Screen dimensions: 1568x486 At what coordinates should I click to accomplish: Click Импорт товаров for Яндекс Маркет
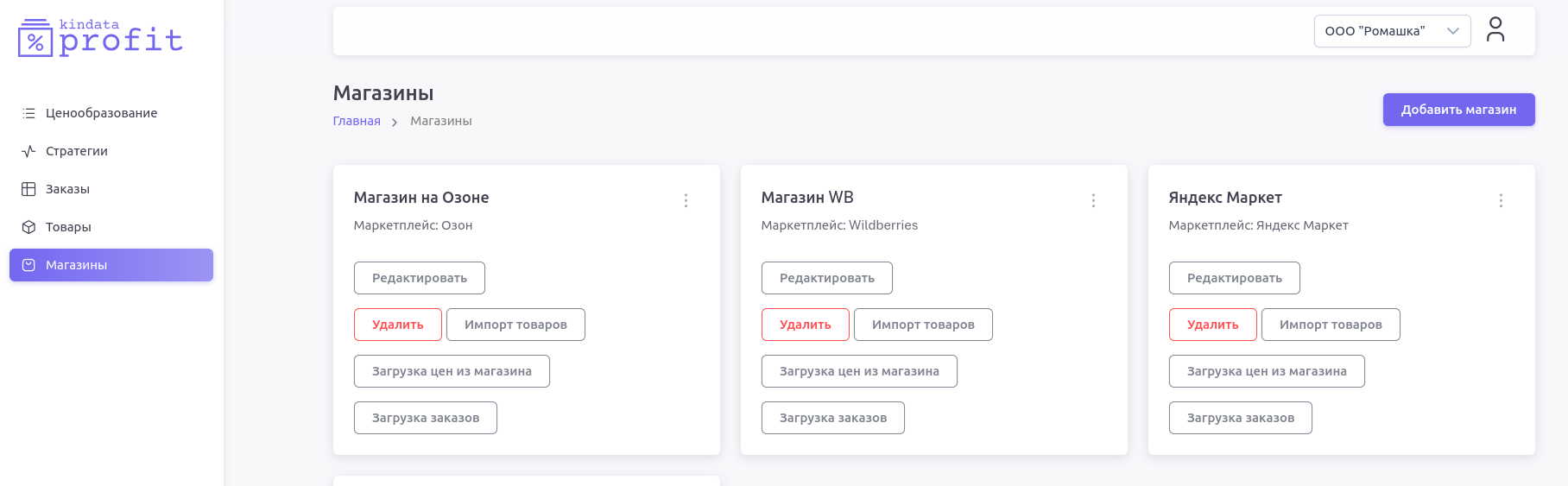(1330, 325)
